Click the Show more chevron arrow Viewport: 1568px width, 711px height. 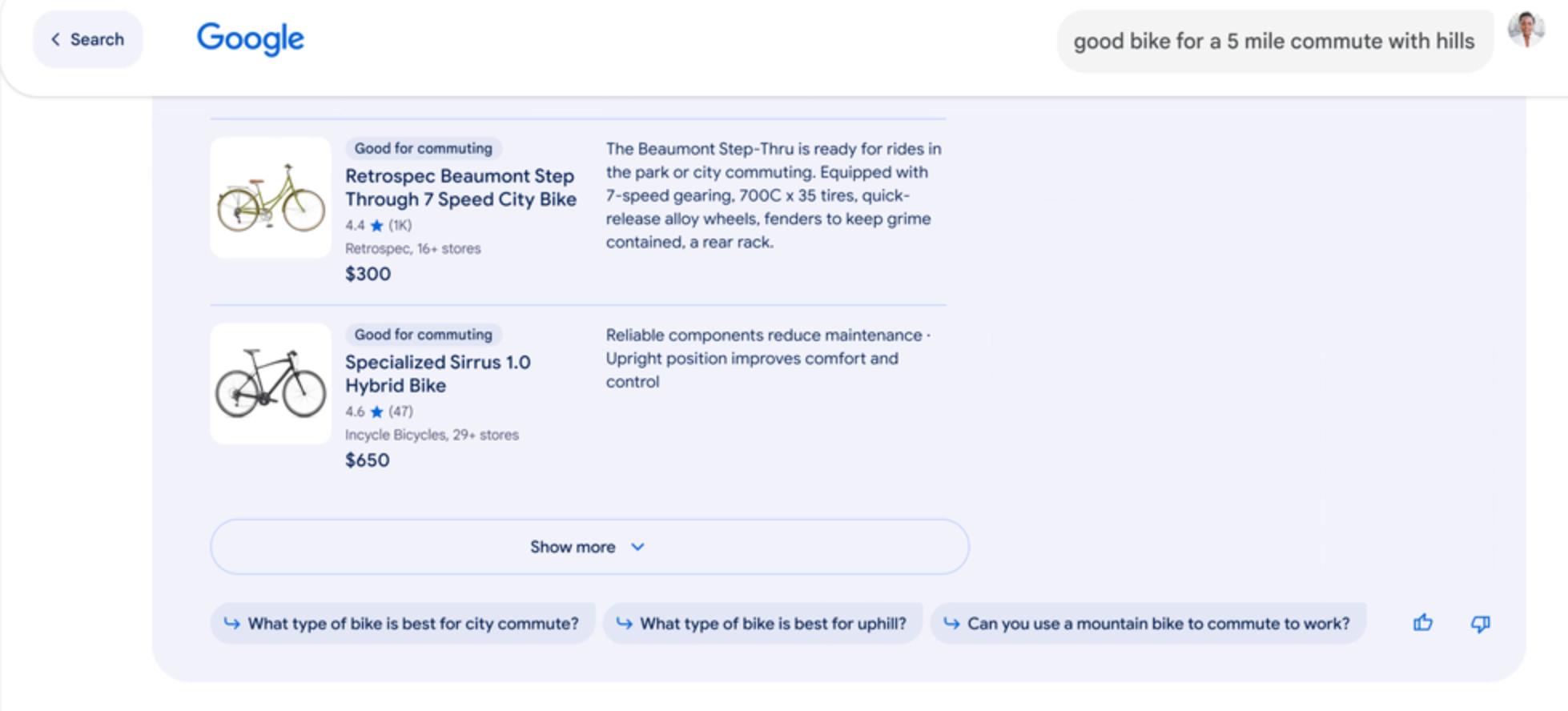click(637, 547)
